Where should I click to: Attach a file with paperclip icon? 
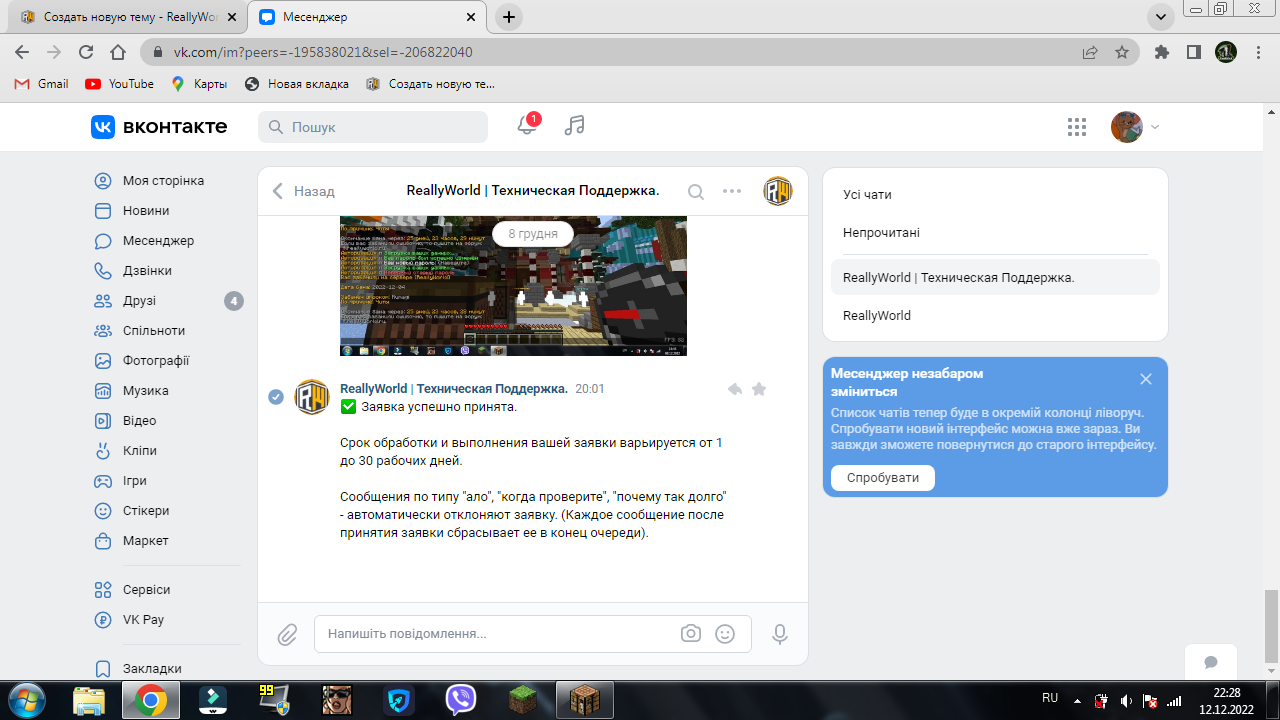click(287, 634)
